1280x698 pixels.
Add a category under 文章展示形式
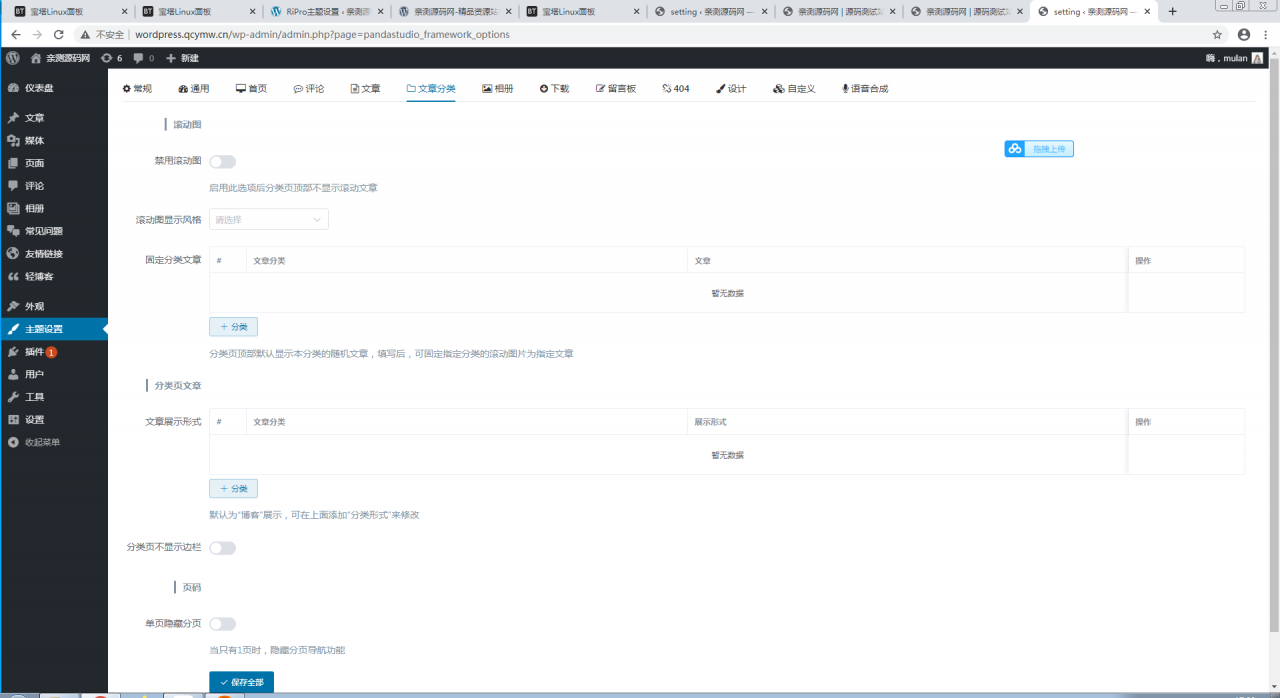click(233, 489)
